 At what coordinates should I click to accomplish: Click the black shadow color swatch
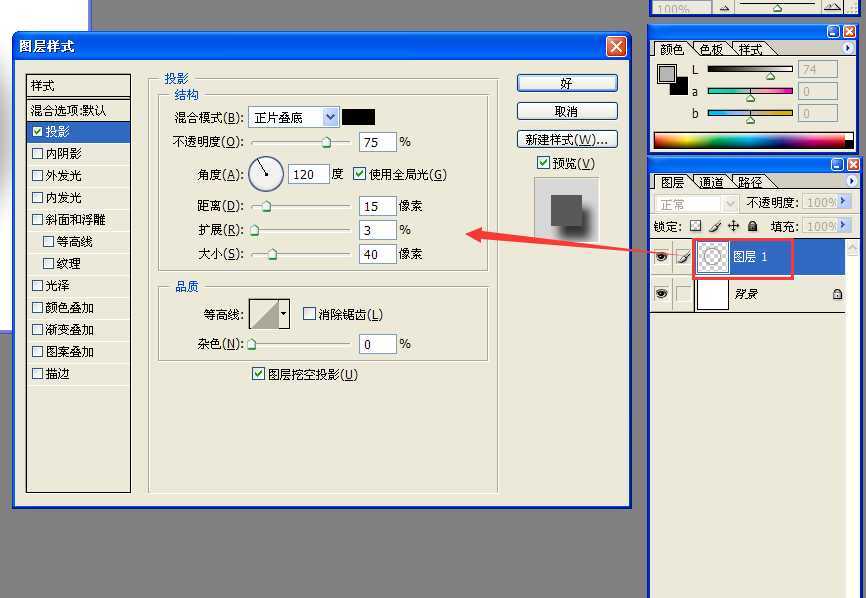tap(358, 117)
